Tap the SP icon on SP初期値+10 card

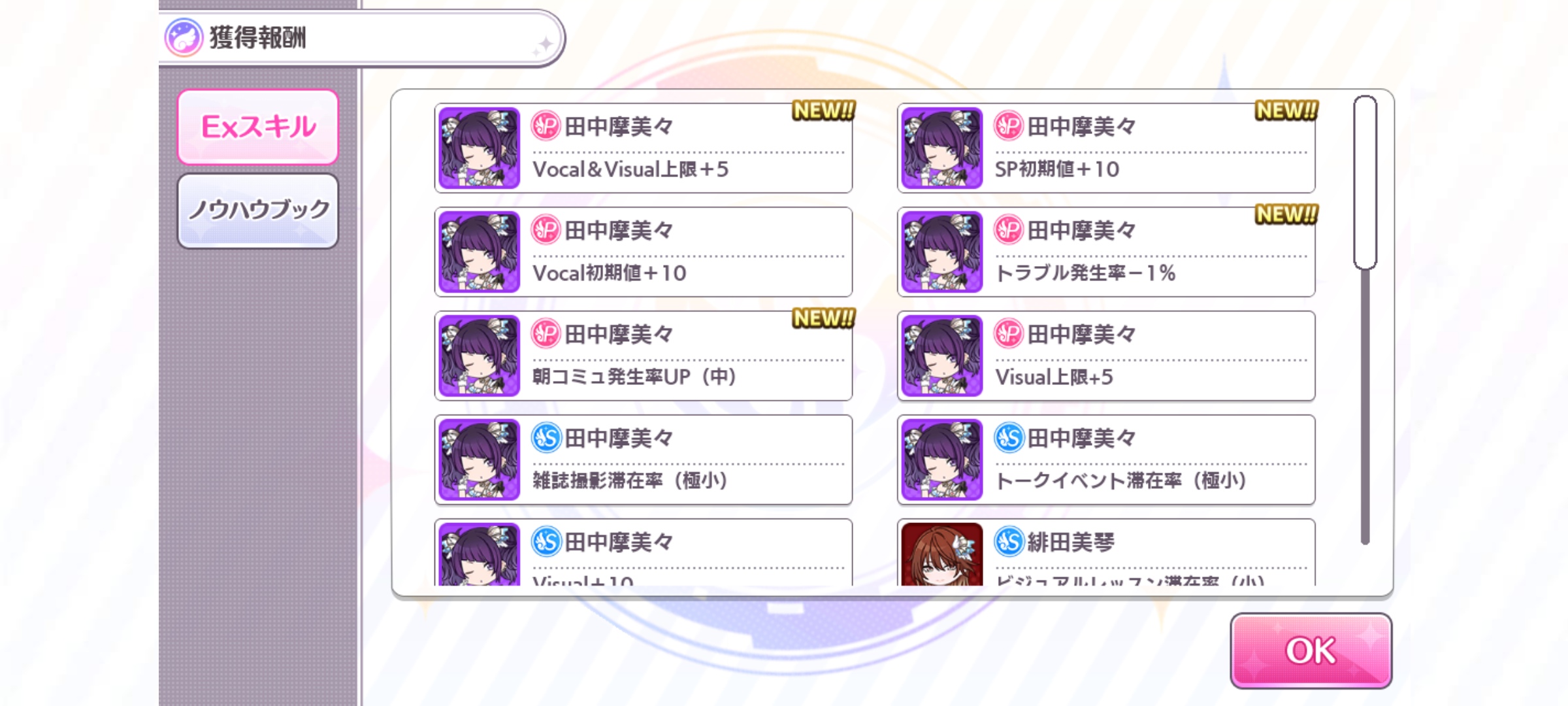pos(1008,126)
